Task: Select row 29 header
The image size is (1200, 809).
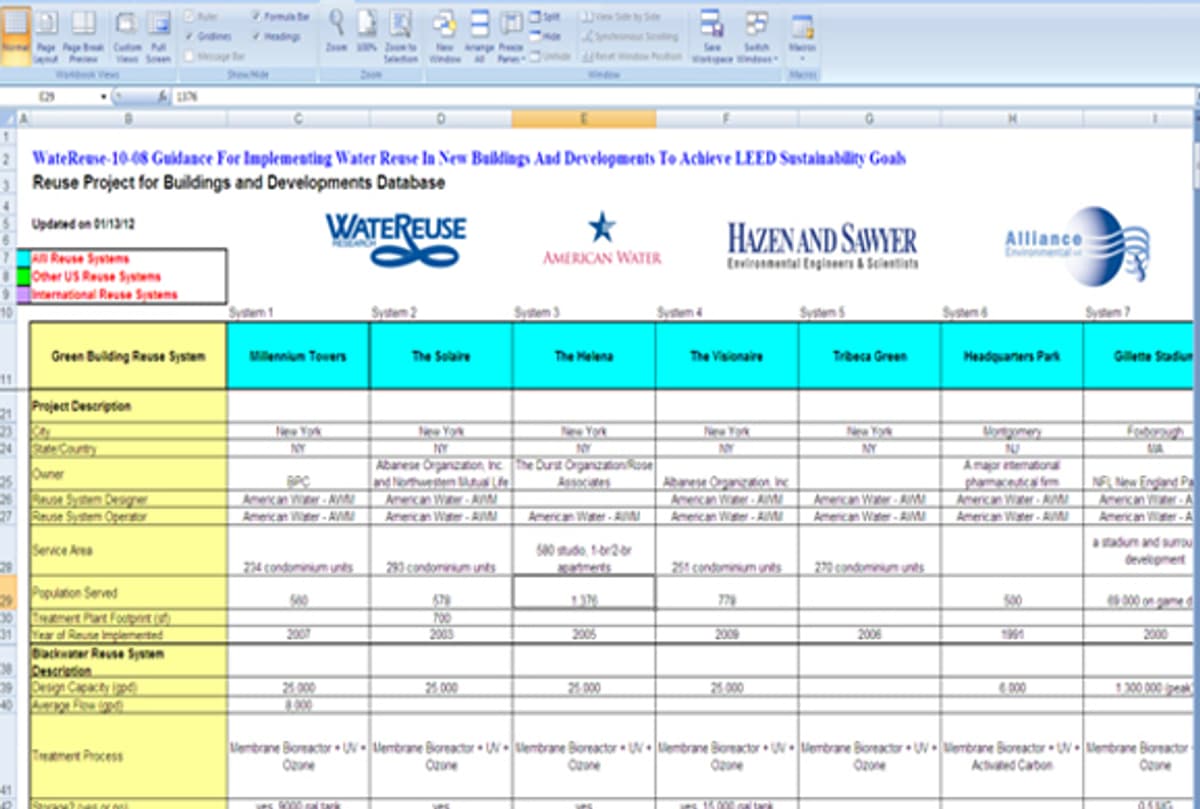Action: coord(8,592)
